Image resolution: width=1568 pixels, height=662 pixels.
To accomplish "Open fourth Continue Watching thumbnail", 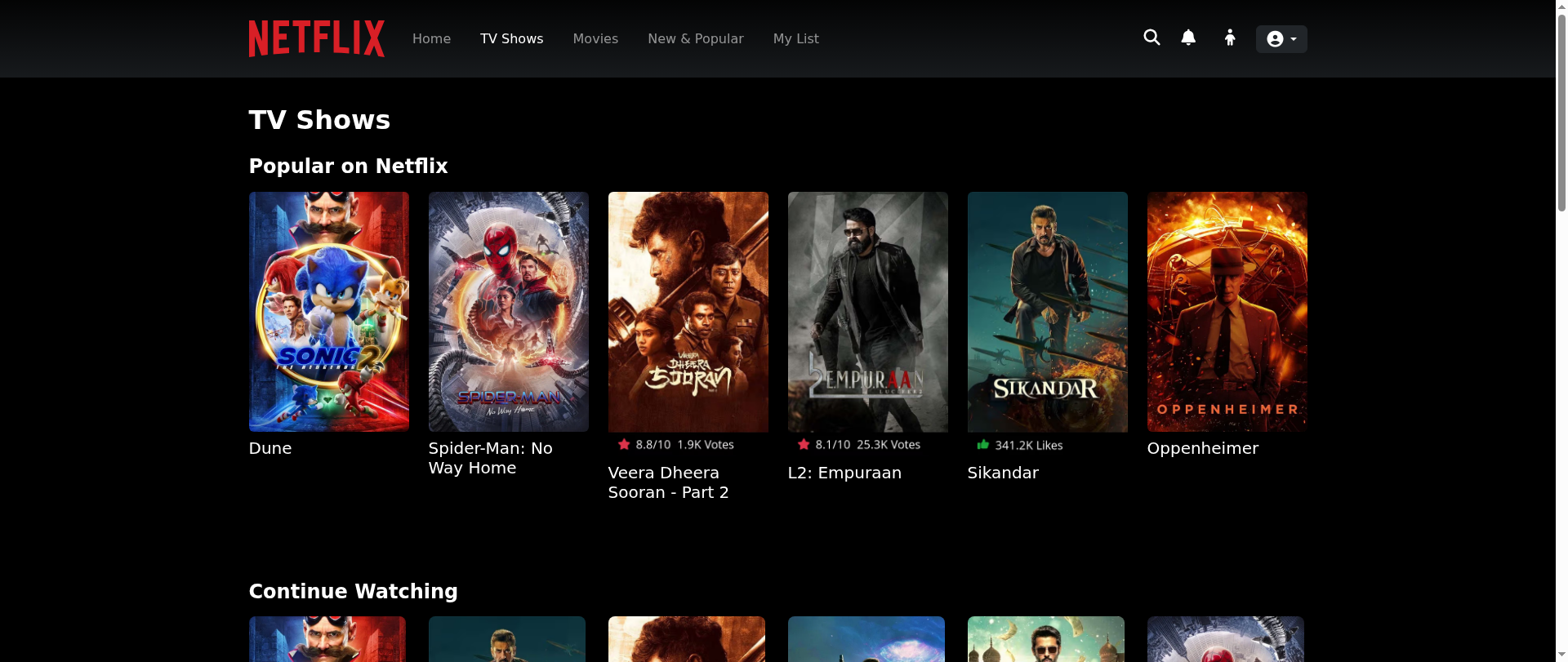I will [x=866, y=639].
